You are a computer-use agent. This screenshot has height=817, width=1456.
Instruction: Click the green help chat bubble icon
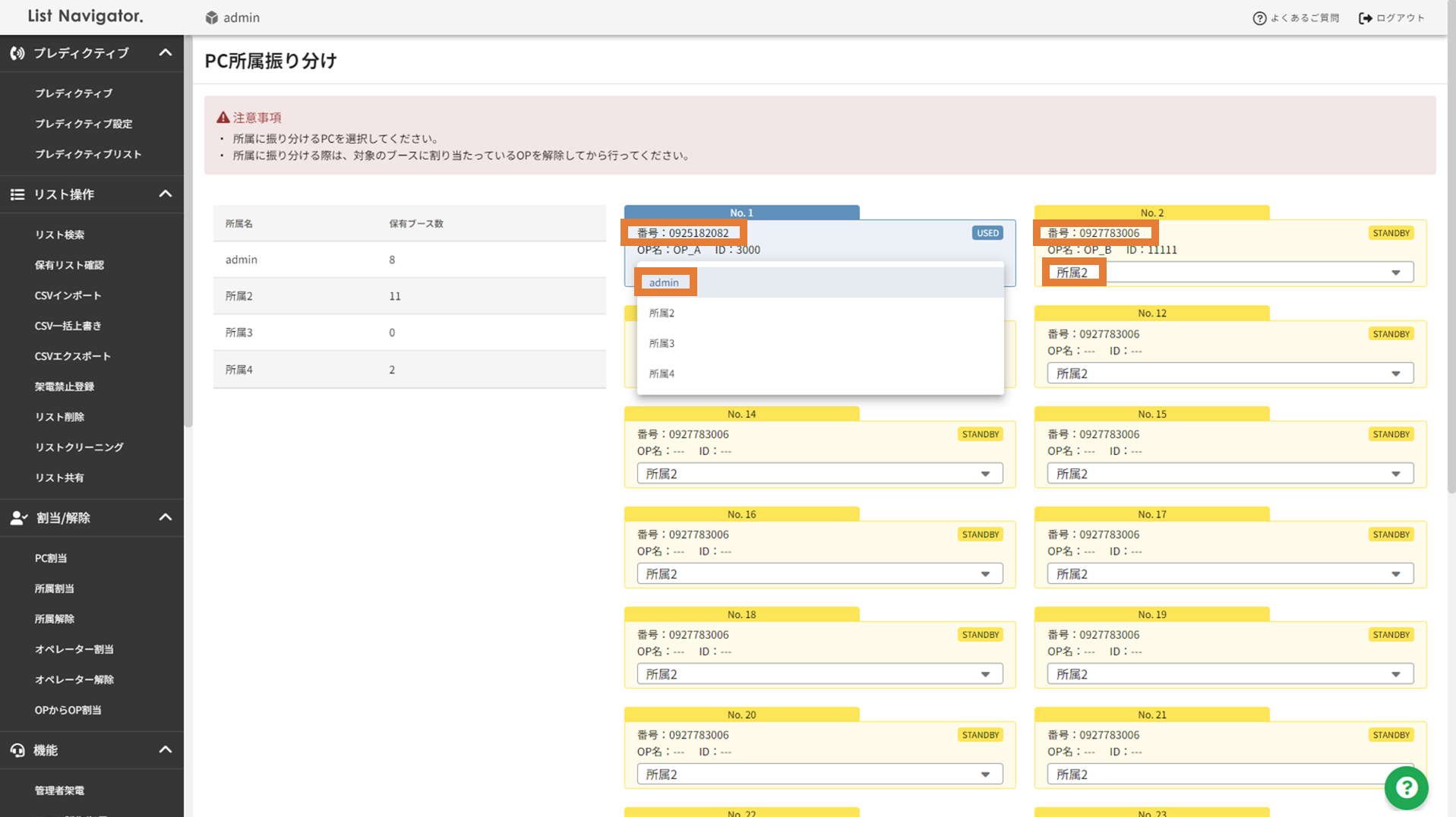[1406, 788]
